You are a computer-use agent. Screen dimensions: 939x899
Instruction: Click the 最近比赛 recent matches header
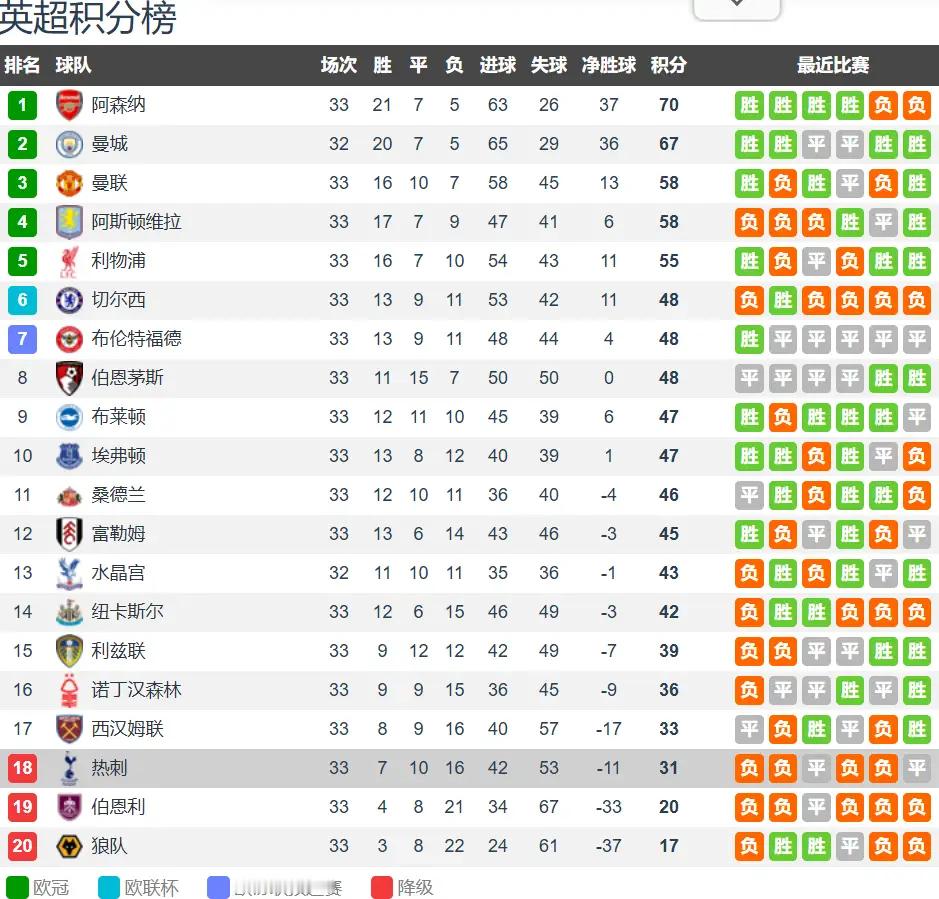point(832,65)
